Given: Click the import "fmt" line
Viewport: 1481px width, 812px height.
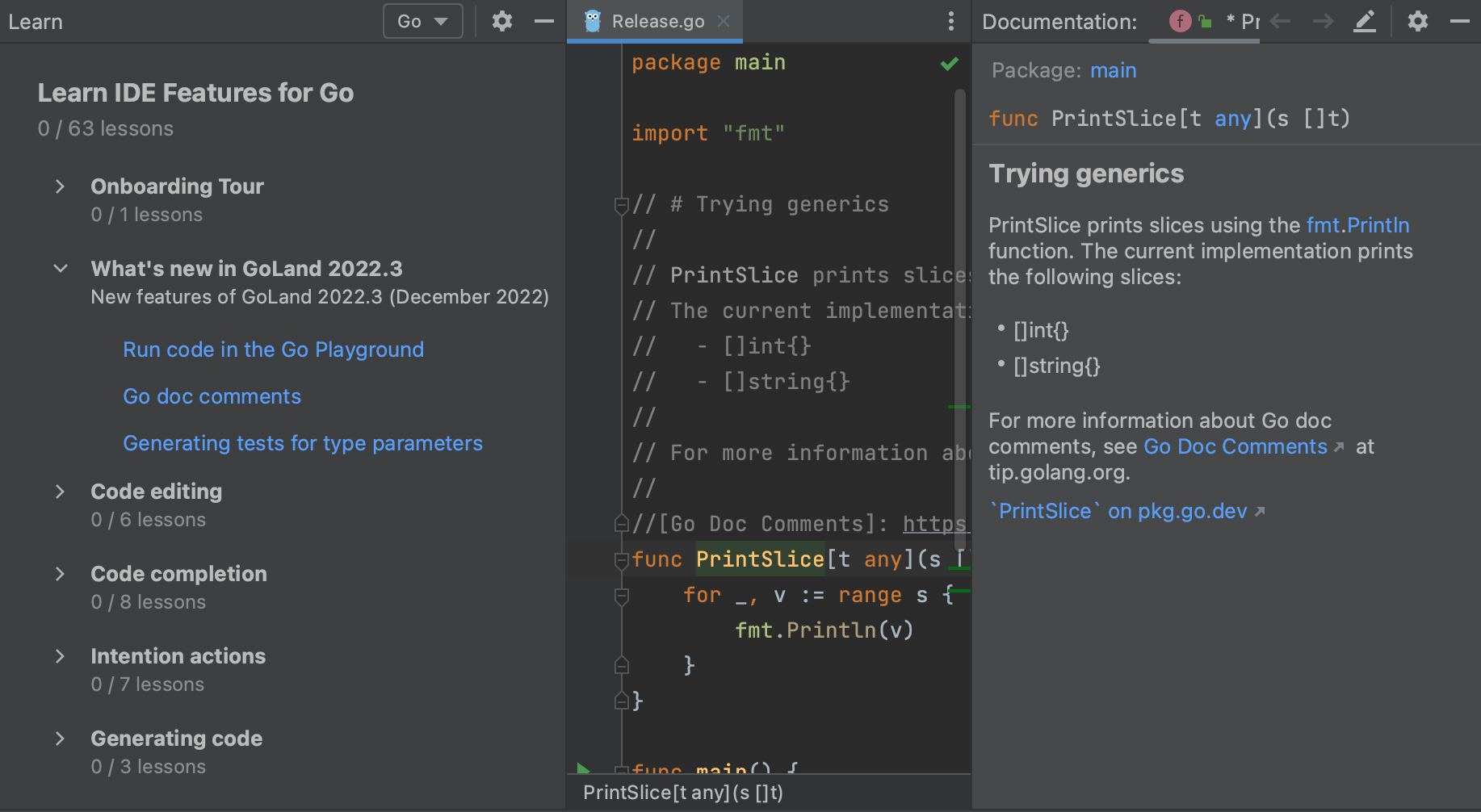Looking at the screenshot, I should point(708,133).
